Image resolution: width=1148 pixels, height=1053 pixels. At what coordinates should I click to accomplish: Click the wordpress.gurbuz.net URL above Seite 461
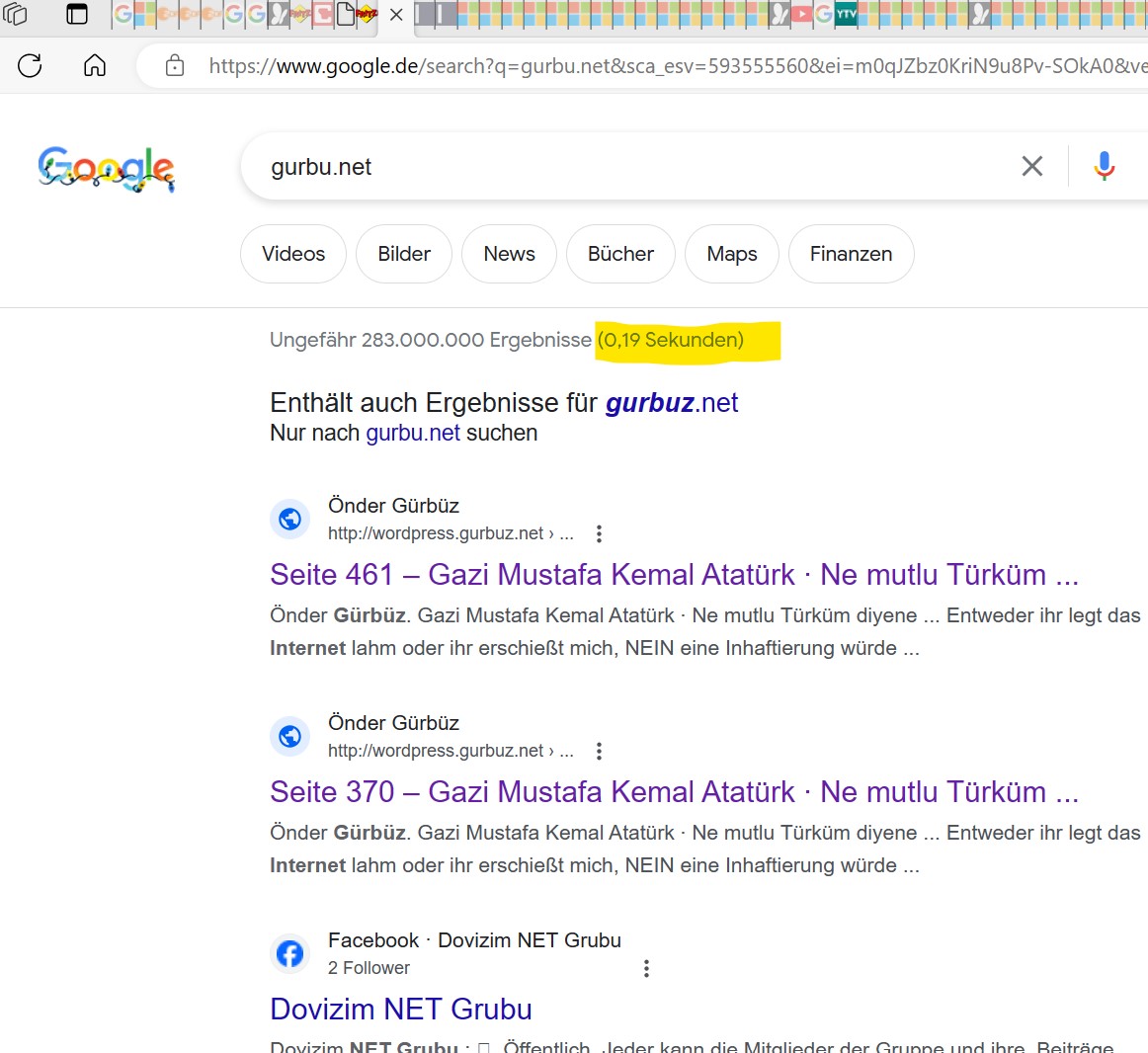point(451,533)
